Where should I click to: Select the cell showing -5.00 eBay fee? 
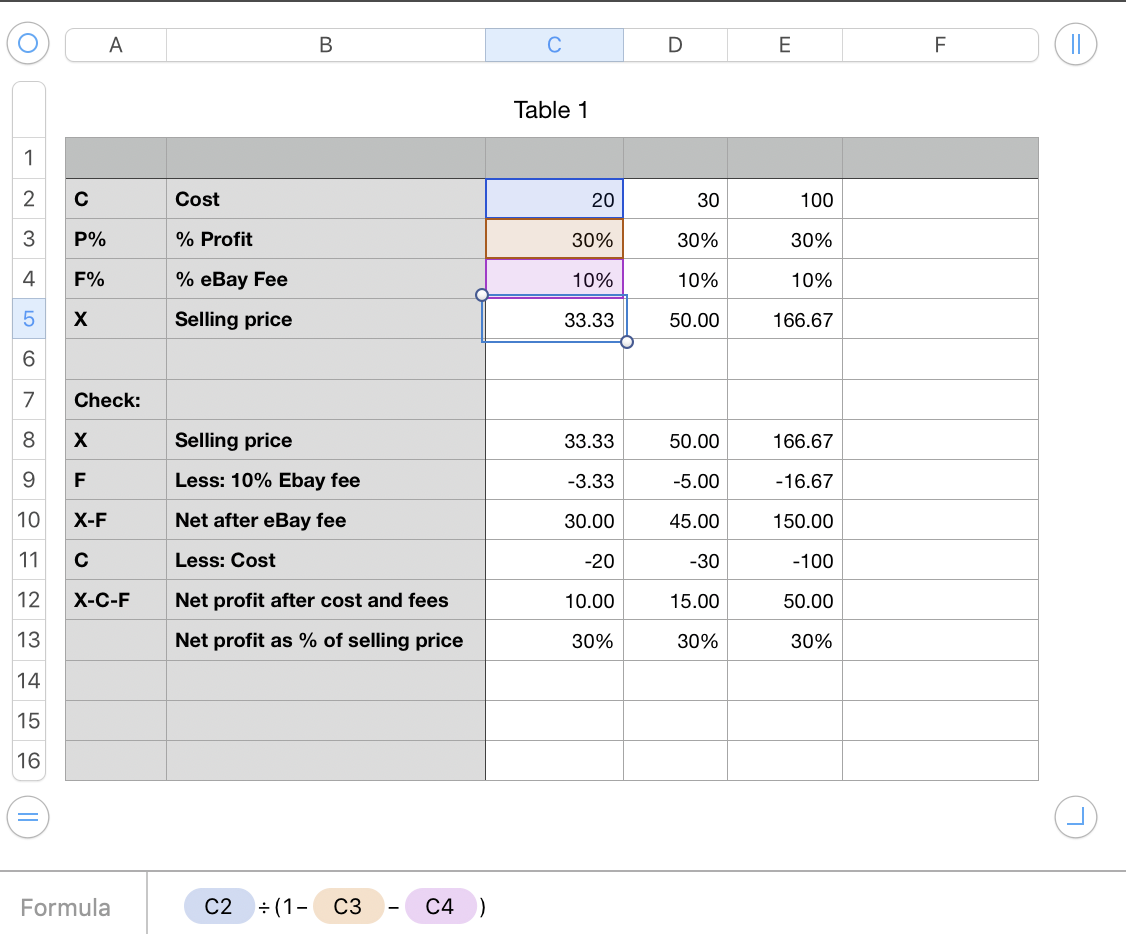[x=674, y=480]
